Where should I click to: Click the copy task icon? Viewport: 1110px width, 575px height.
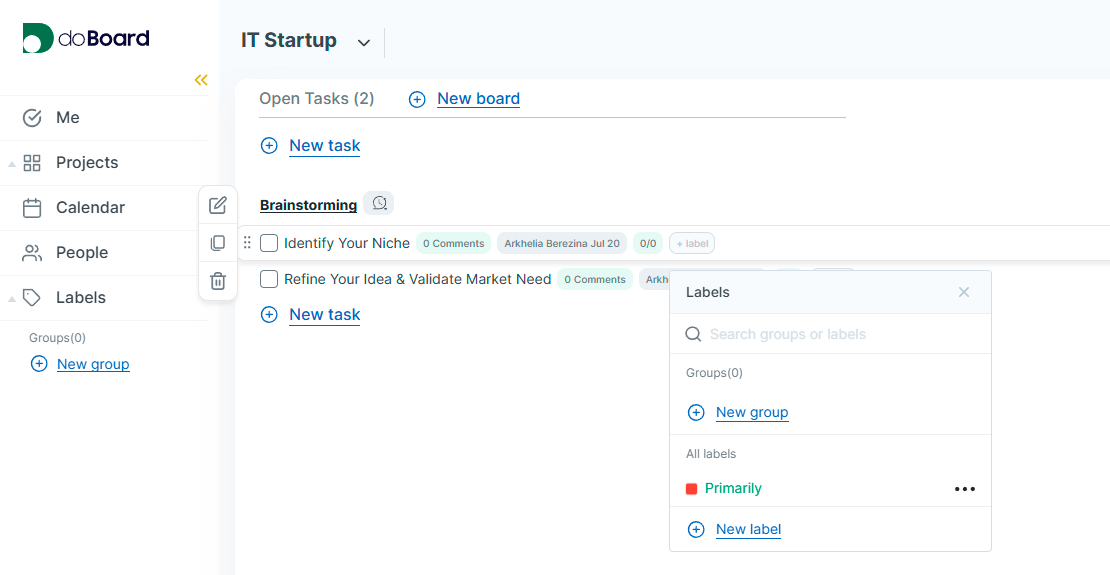[x=218, y=243]
